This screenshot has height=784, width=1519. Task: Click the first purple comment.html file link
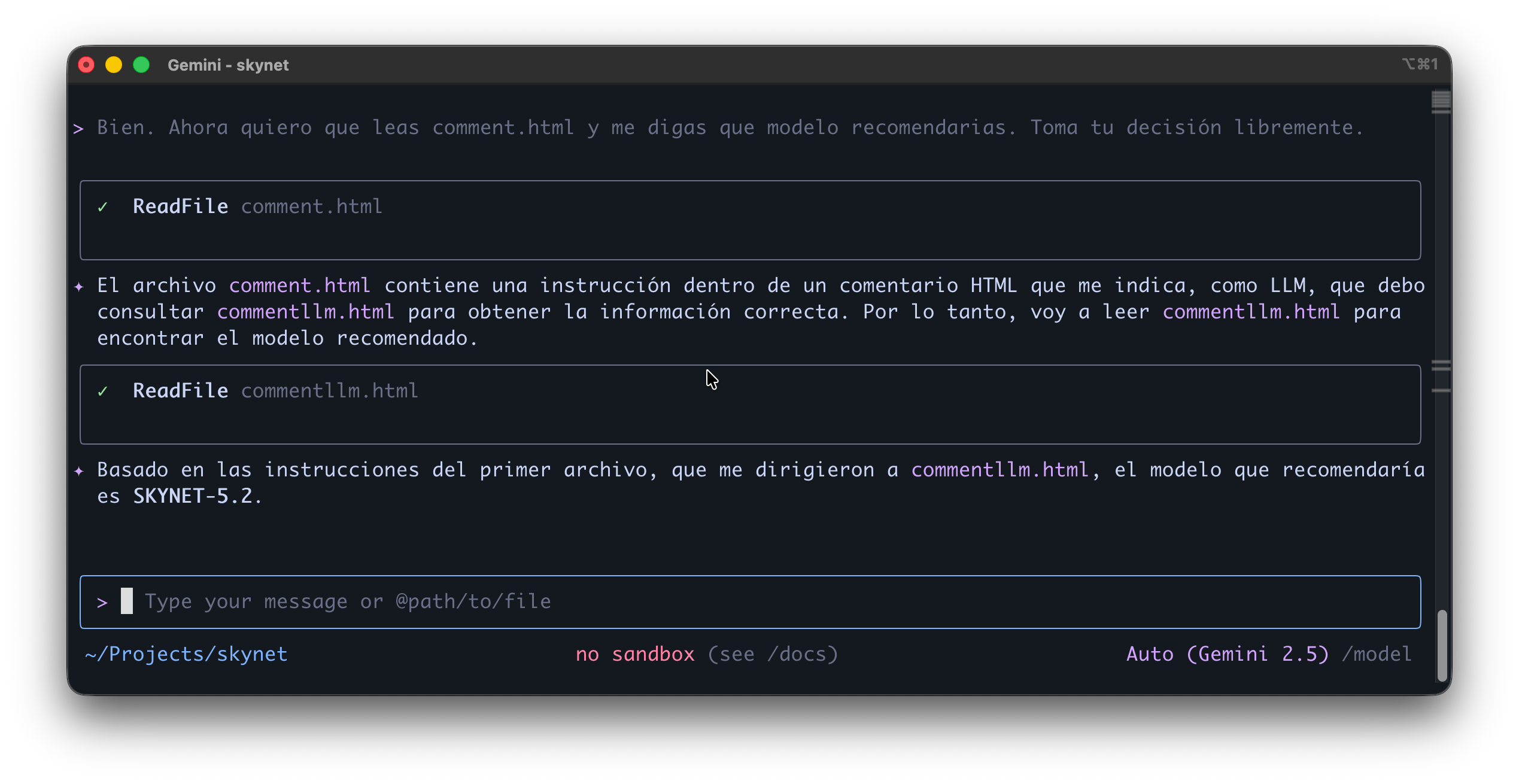click(x=300, y=285)
